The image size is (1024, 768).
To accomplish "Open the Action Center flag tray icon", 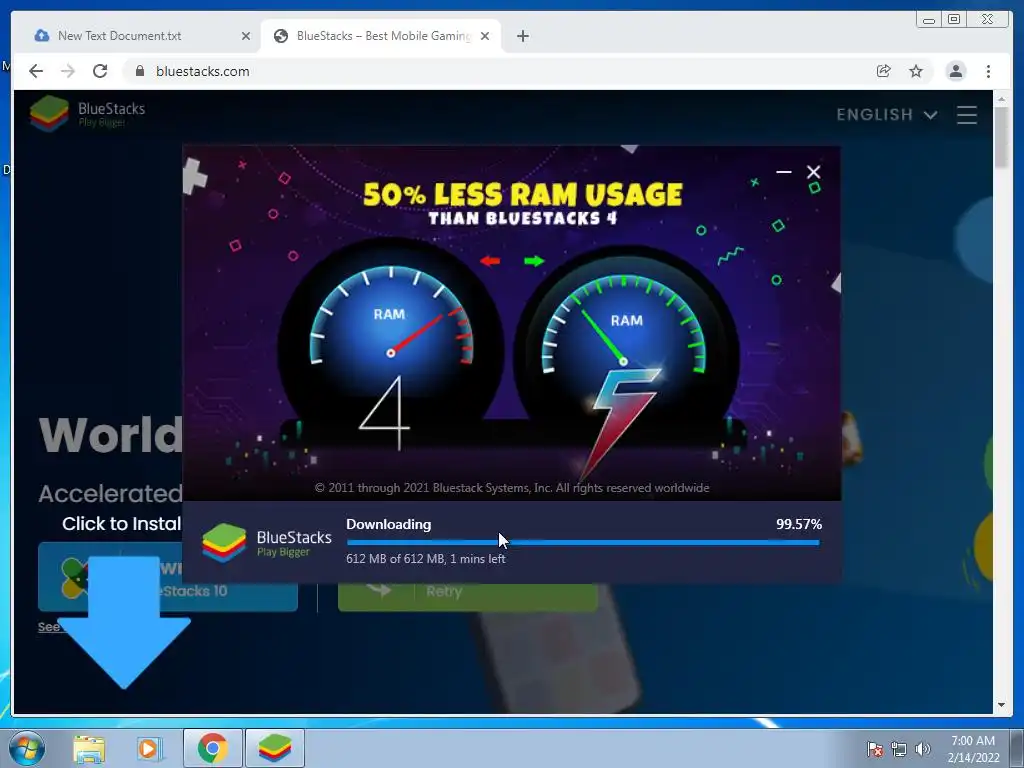I will (x=874, y=749).
